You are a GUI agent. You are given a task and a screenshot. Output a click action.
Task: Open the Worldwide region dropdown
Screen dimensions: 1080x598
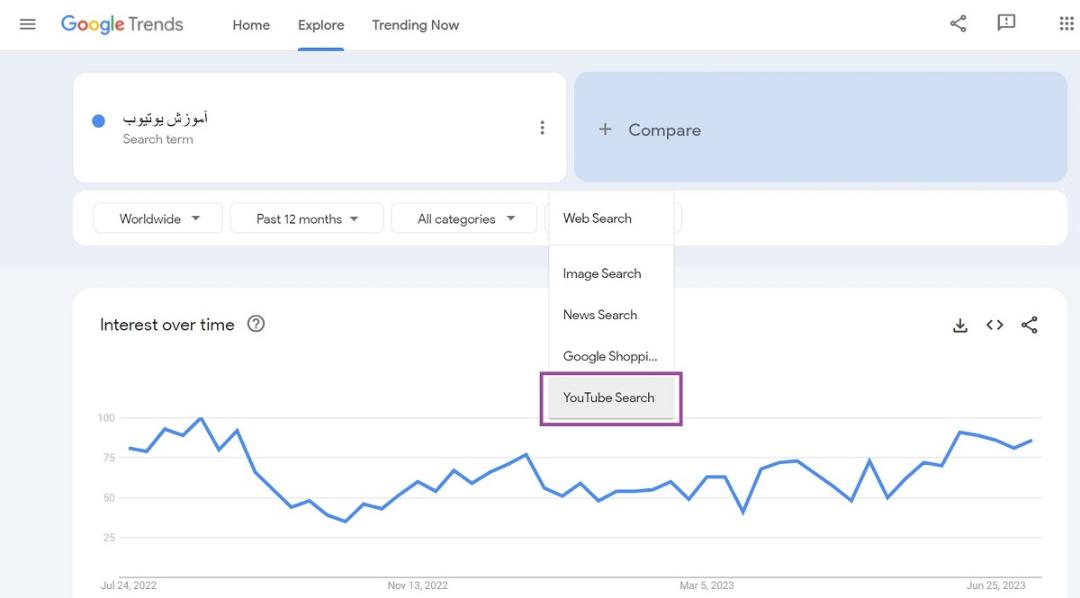tap(158, 218)
